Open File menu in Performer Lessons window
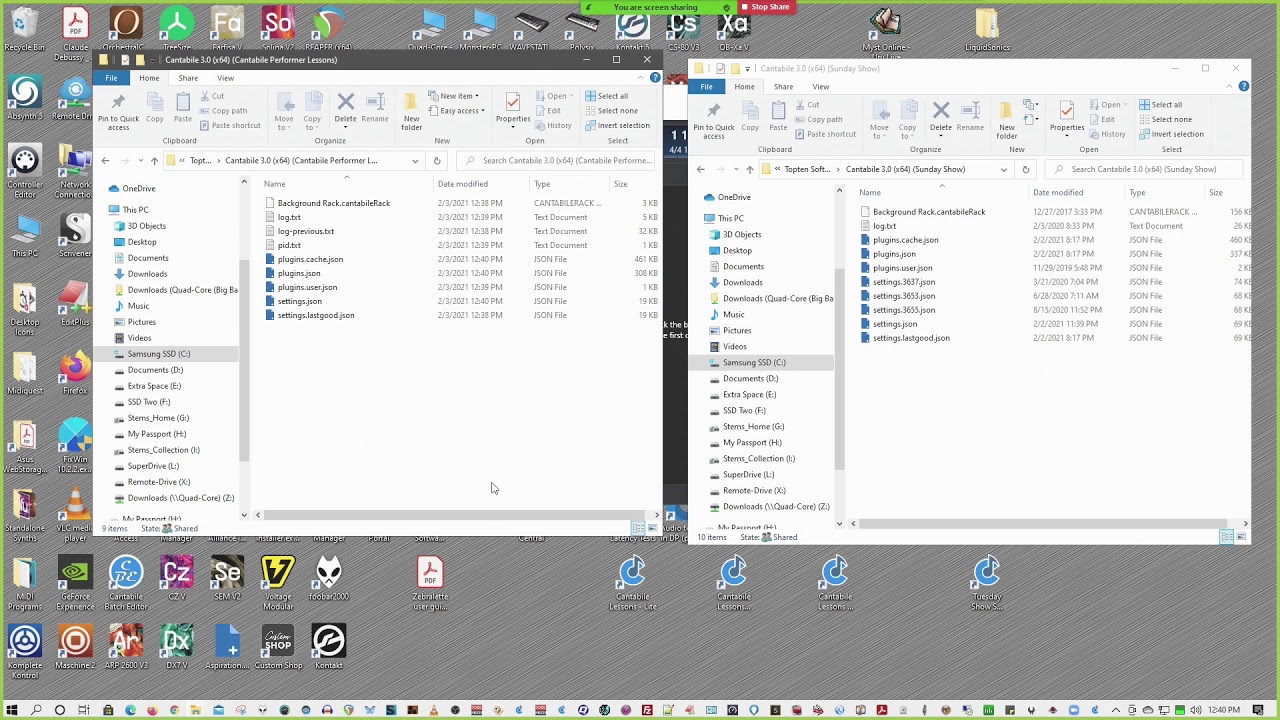 111,78
